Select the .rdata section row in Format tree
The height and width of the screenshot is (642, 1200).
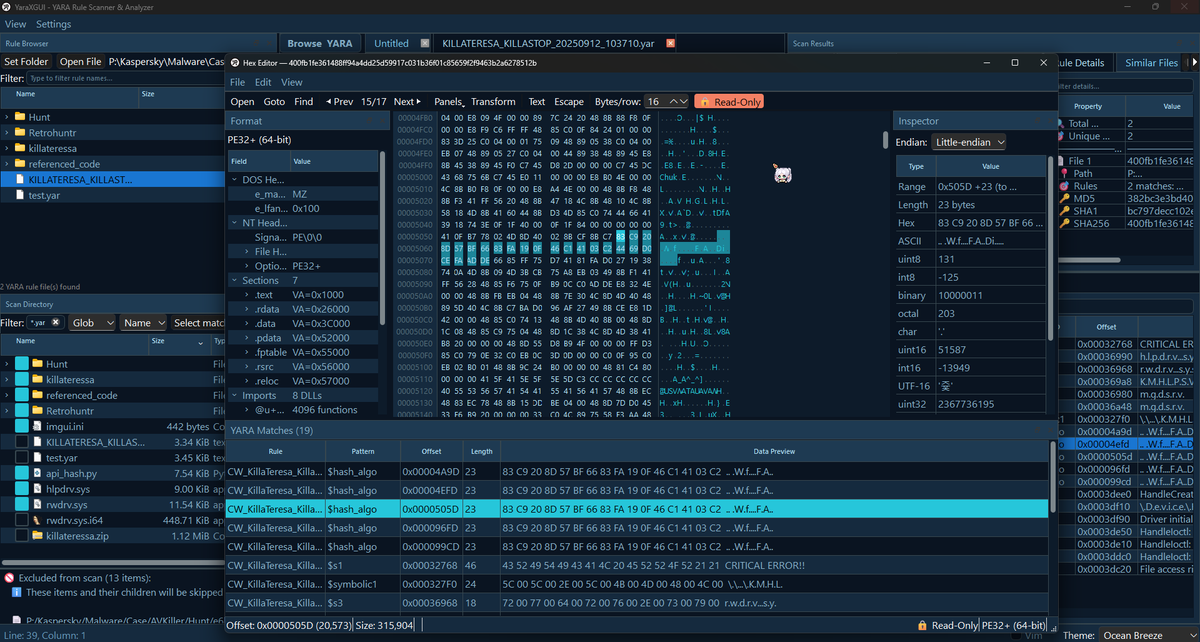304,310
